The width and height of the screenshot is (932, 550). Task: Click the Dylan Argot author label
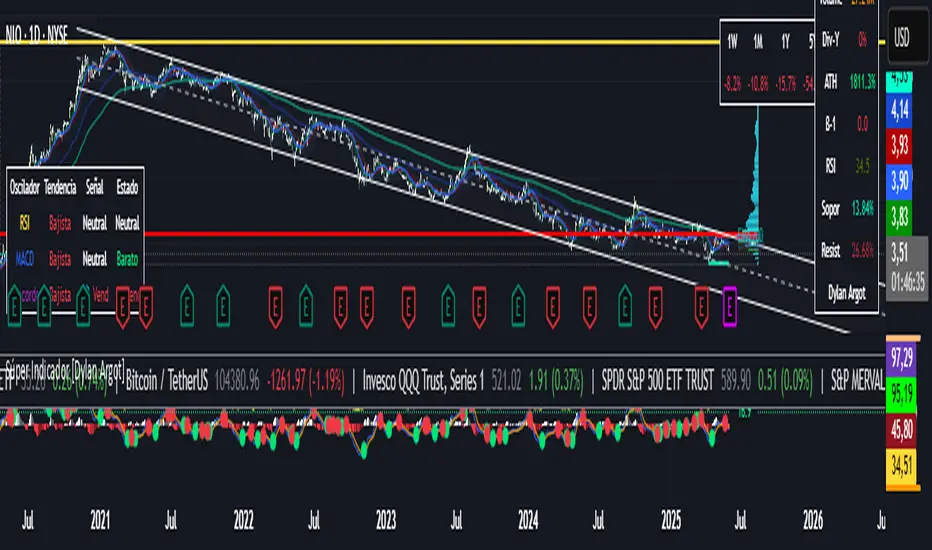coord(846,293)
